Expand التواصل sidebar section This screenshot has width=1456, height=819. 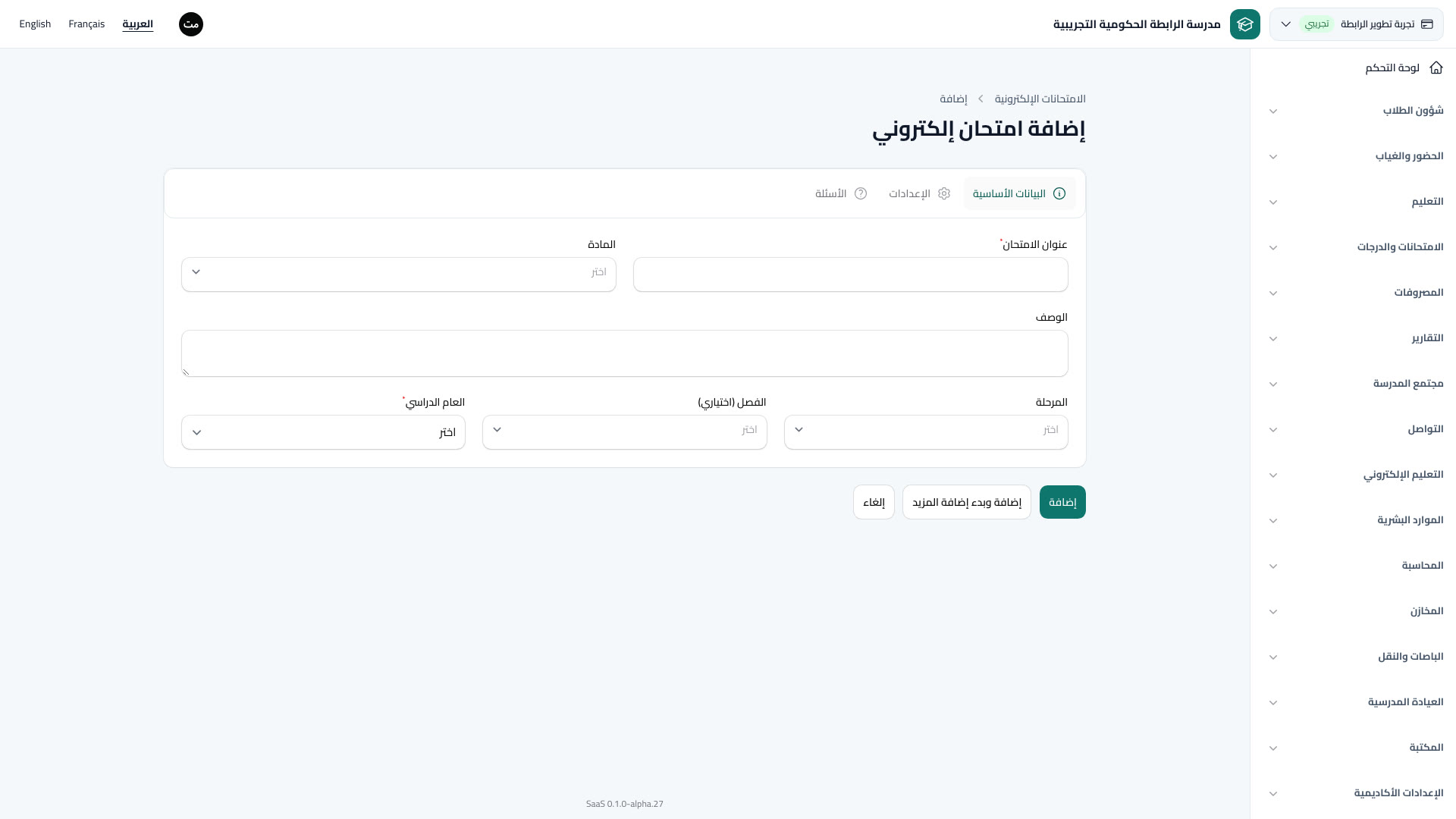tap(1356, 429)
